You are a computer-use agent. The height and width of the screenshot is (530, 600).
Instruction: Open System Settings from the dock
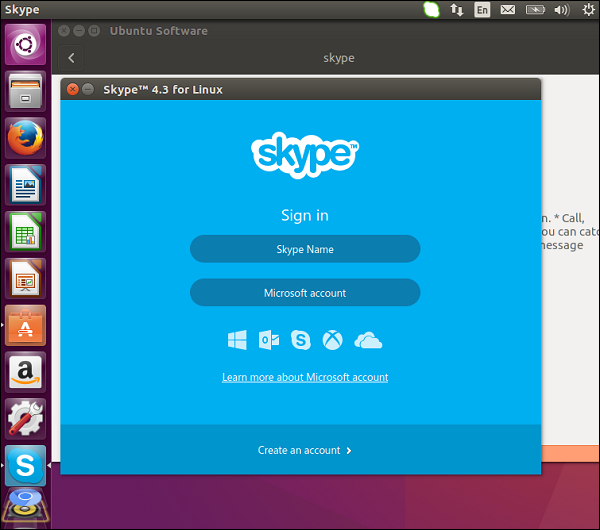coord(25,419)
